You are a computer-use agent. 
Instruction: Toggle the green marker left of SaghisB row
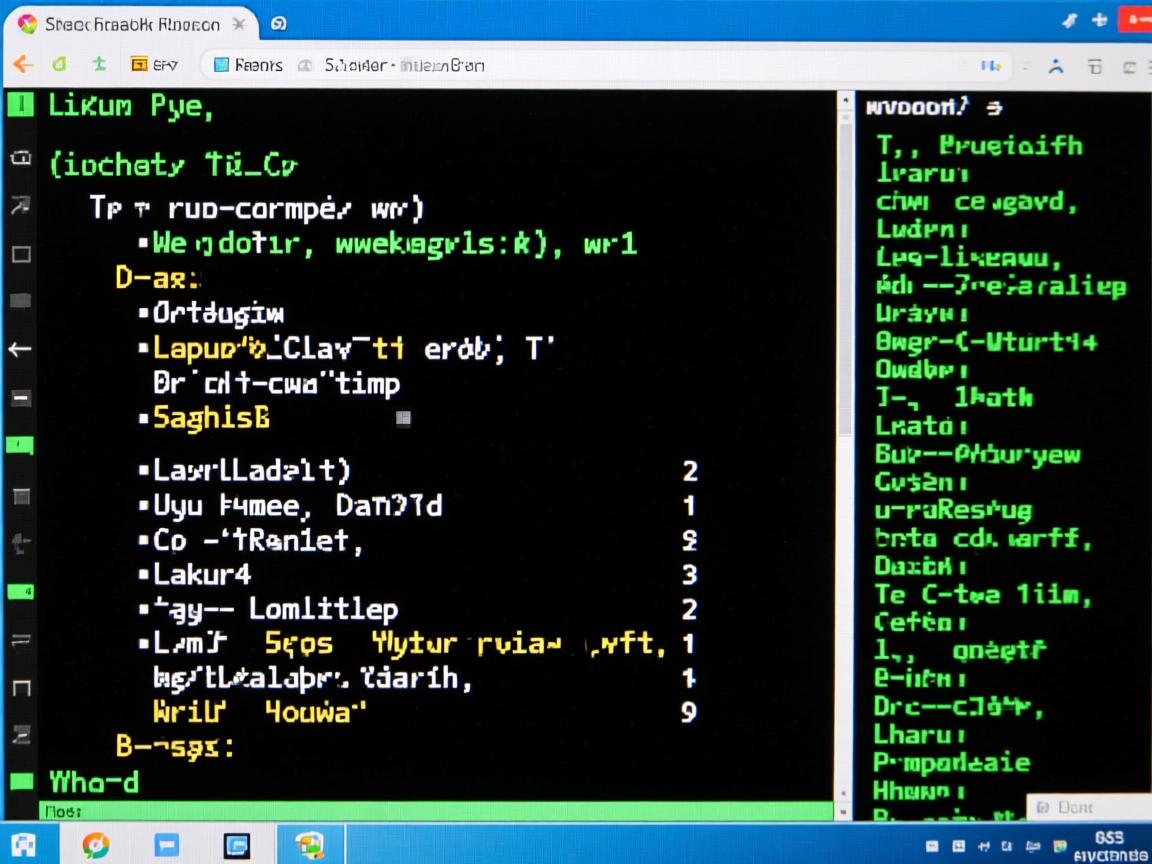click(20, 444)
